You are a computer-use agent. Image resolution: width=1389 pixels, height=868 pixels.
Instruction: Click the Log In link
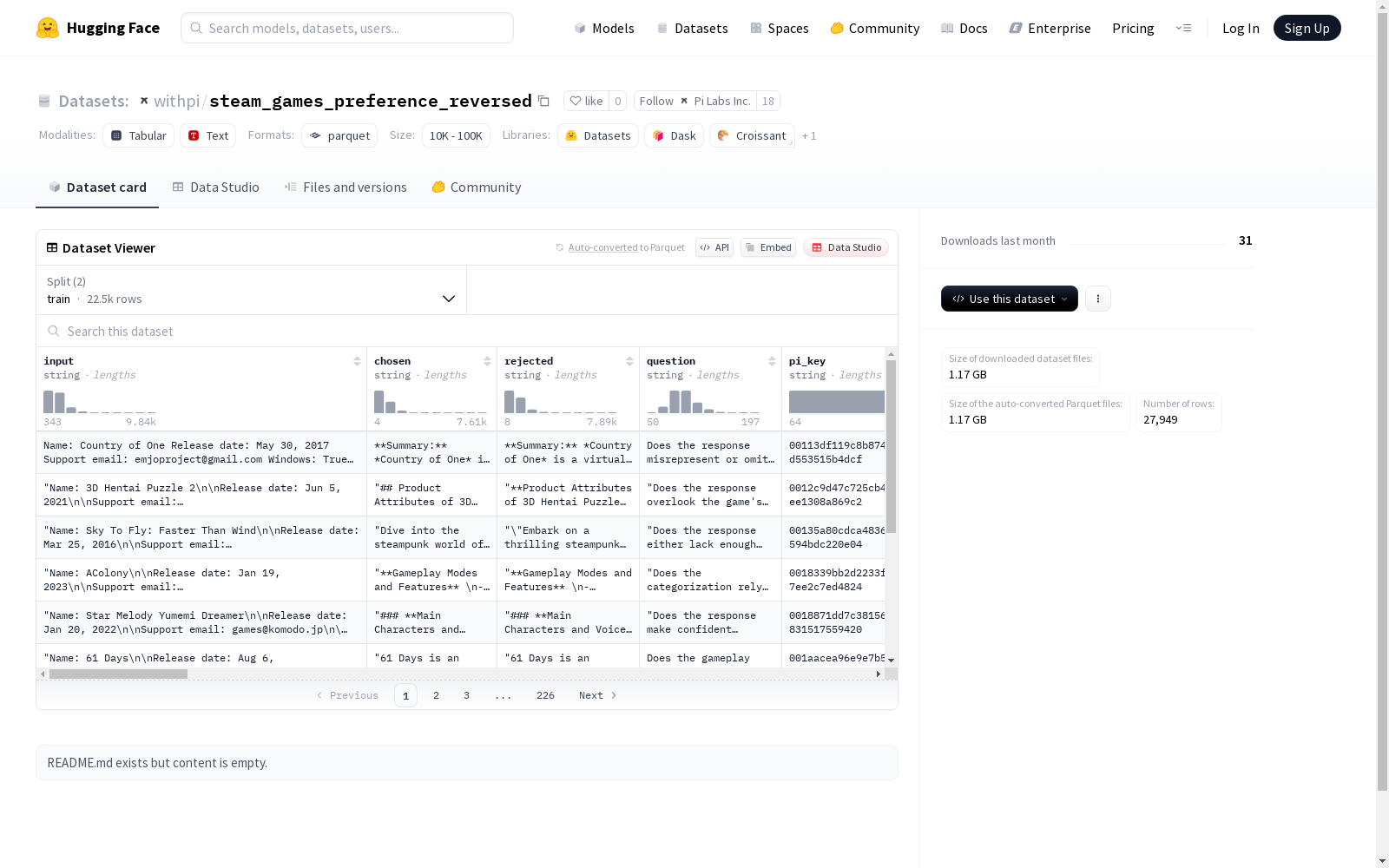(x=1241, y=28)
